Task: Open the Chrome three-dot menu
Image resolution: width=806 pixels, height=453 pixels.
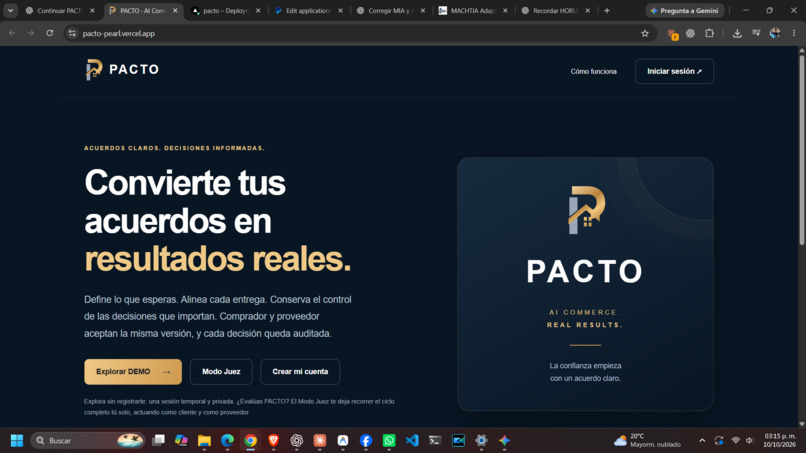Action: coord(794,33)
